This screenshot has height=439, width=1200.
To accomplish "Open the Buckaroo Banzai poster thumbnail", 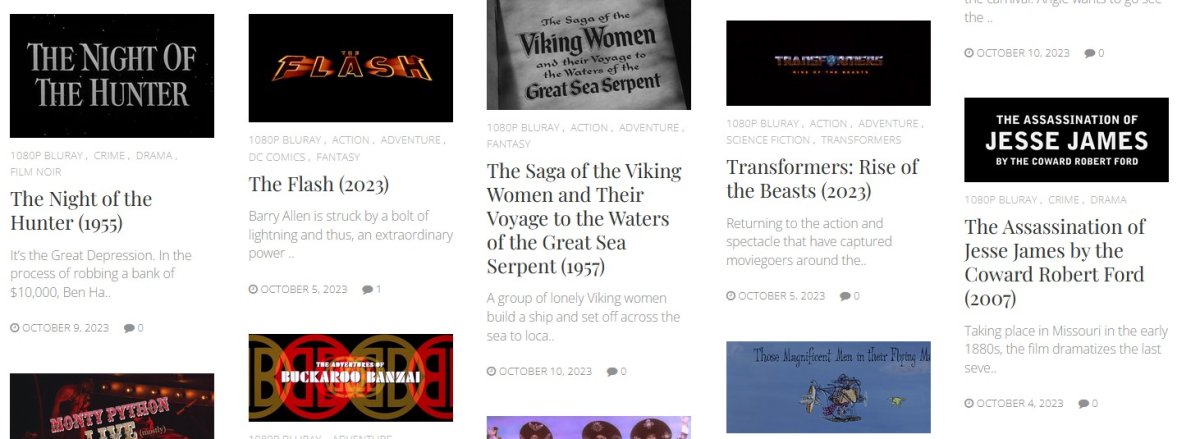I will [351, 378].
